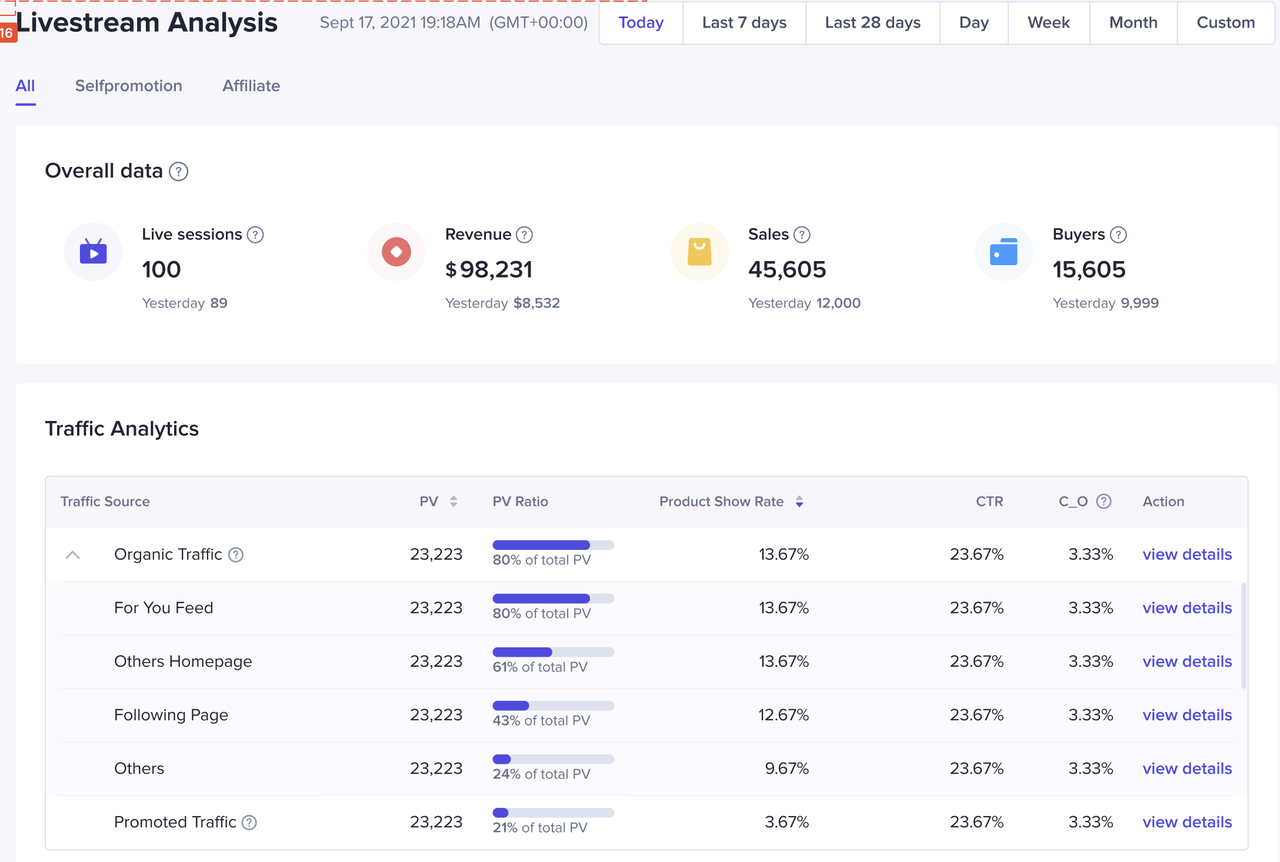Viewport: 1280px width, 862px height.
Task: View details for Following Page row
Action: (1186, 715)
